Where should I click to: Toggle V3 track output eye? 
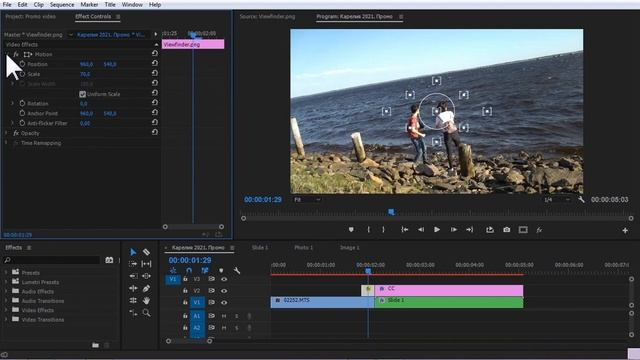coord(224,279)
